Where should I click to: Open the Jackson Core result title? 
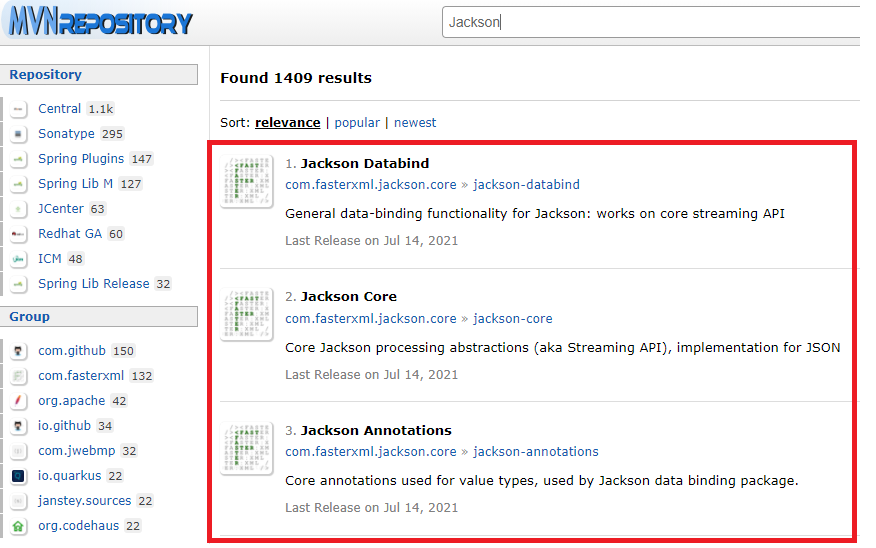pyautogui.click(x=349, y=297)
